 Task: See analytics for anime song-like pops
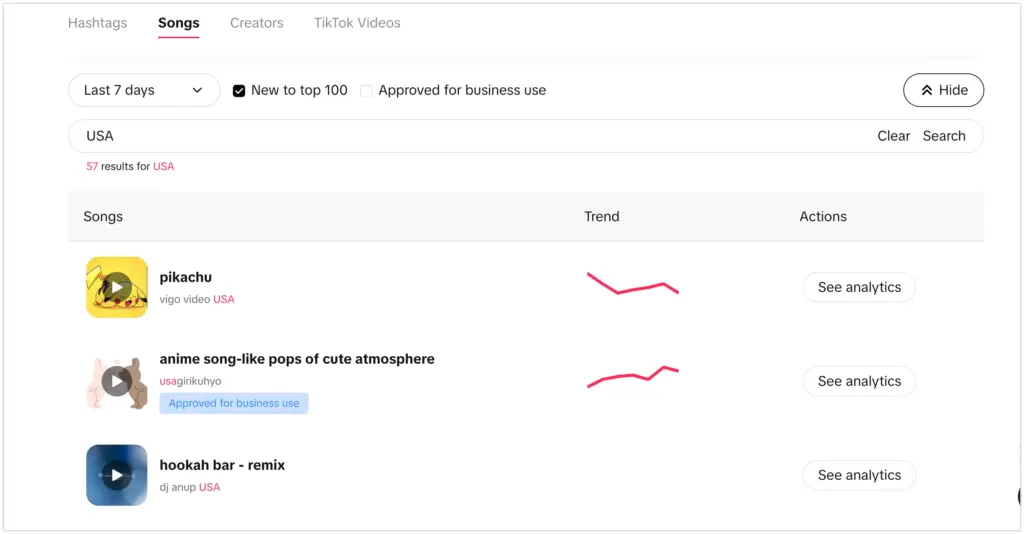(x=859, y=381)
